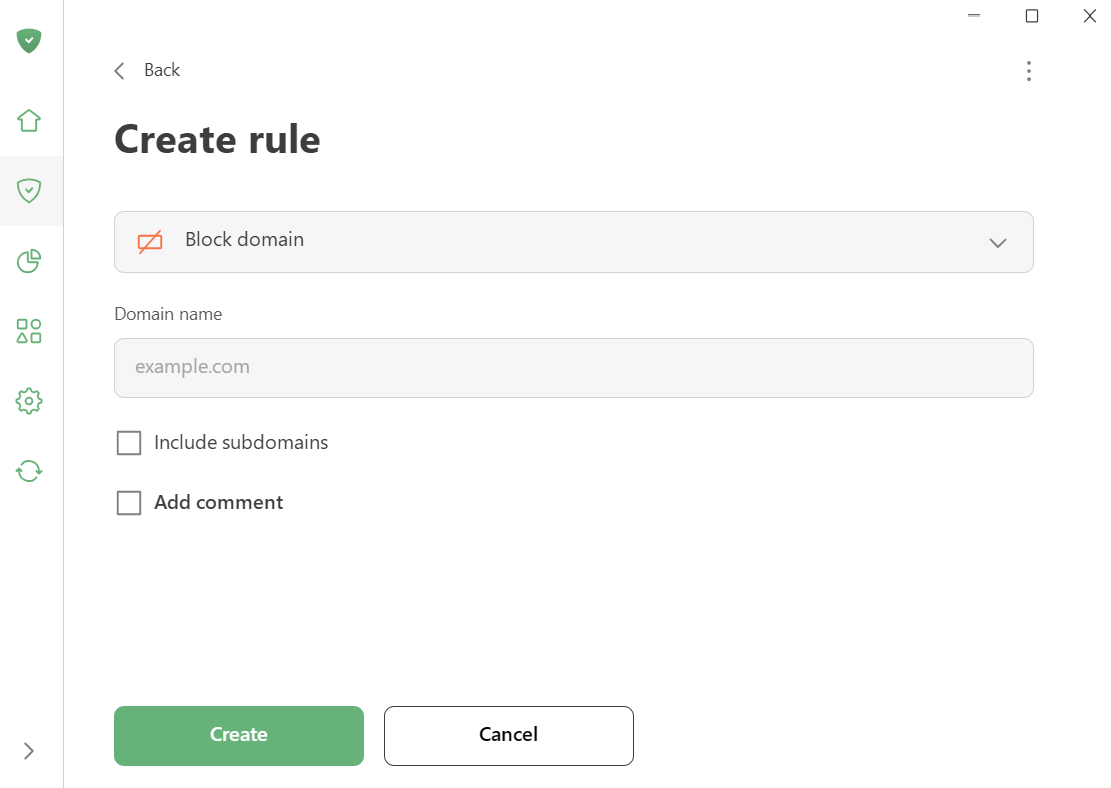Click the dropdown chevron on the rule selector

click(x=997, y=241)
